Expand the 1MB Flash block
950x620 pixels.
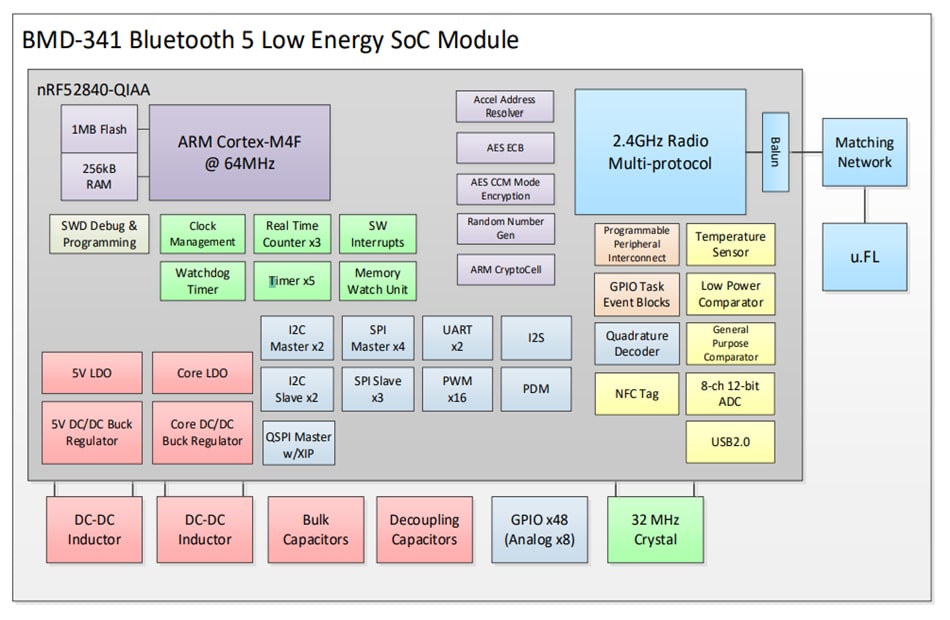coord(99,130)
